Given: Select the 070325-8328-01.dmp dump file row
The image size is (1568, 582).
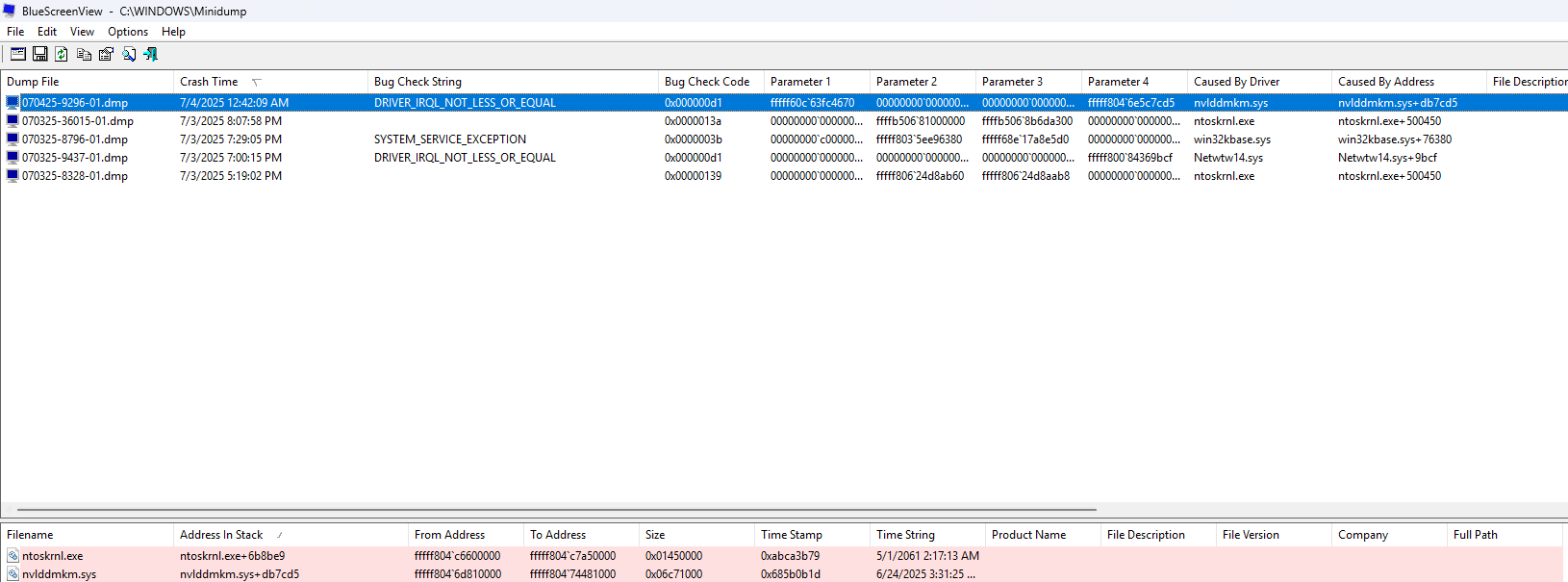Looking at the screenshot, I should pos(784,176).
